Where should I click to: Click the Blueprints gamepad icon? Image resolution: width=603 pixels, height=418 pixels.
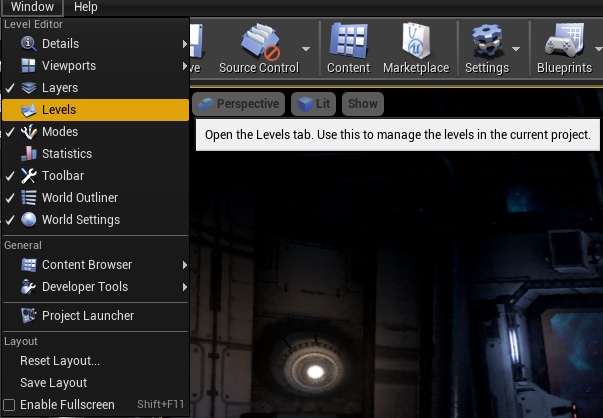[565, 41]
